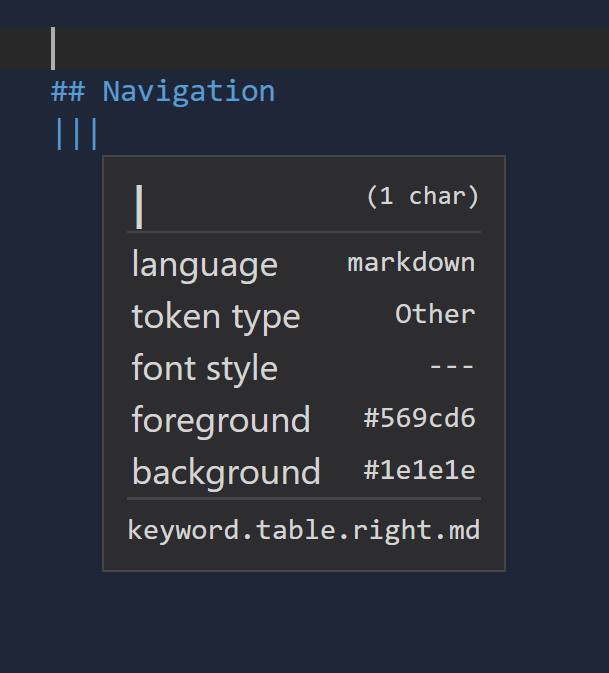Select the #569cd6 foreground color value
Image resolution: width=609 pixels, height=673 pixels.
click(x=419, y=418)
